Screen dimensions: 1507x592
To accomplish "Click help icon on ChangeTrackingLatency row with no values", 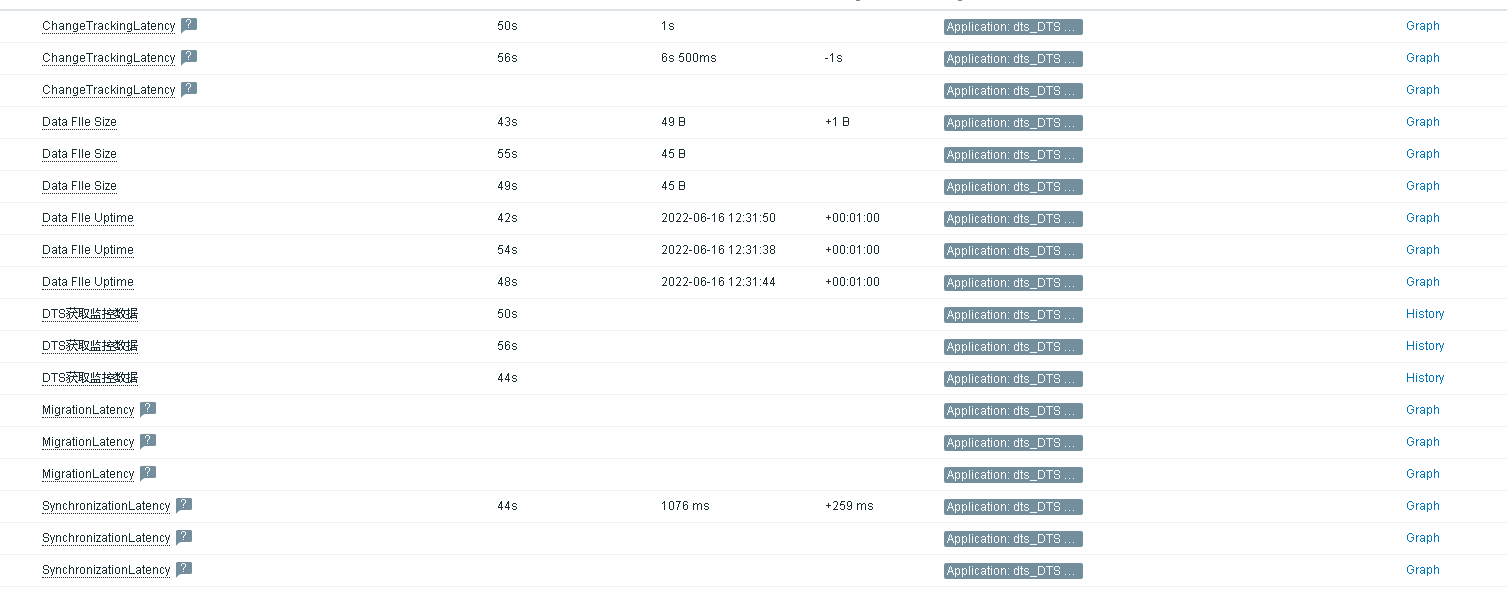I will (x=188, y=89).
